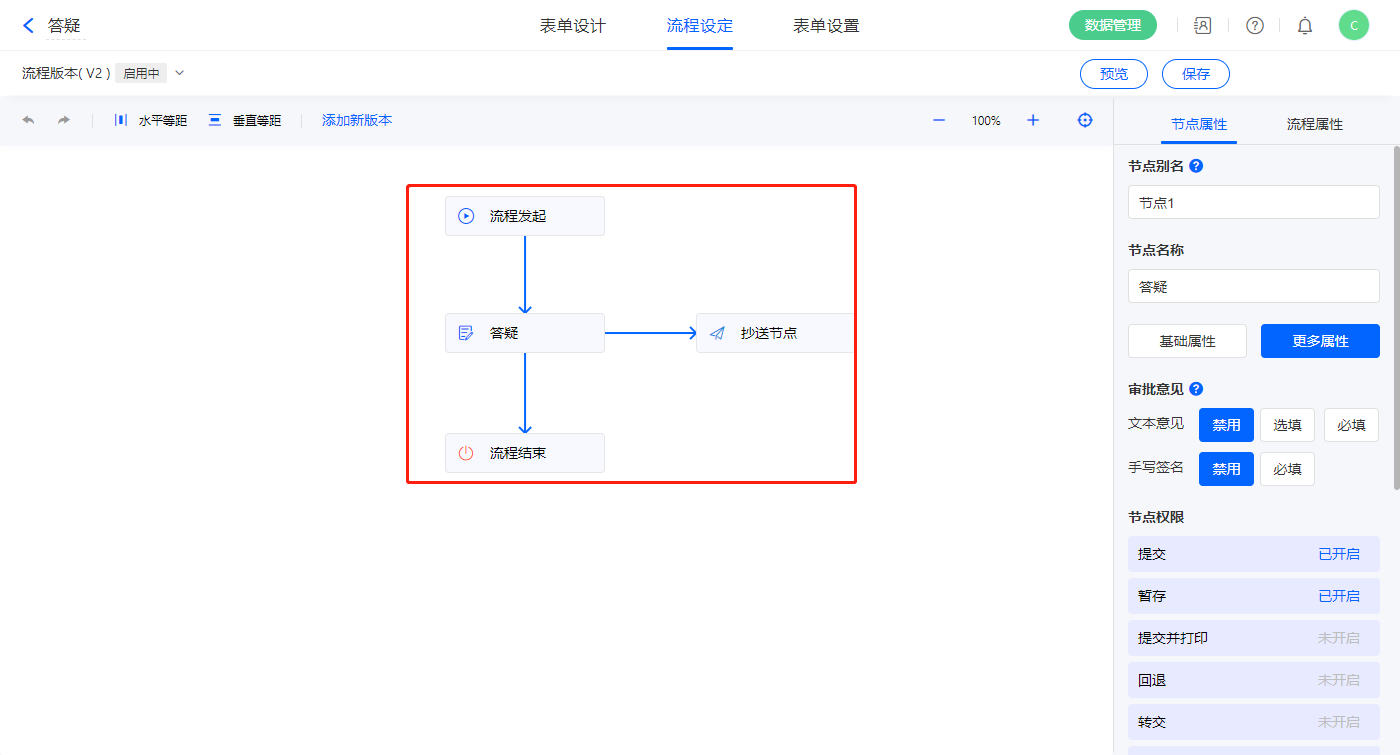Expand the flow version dropdown arrow
The image size is (1400, 755).
(180, 73)
